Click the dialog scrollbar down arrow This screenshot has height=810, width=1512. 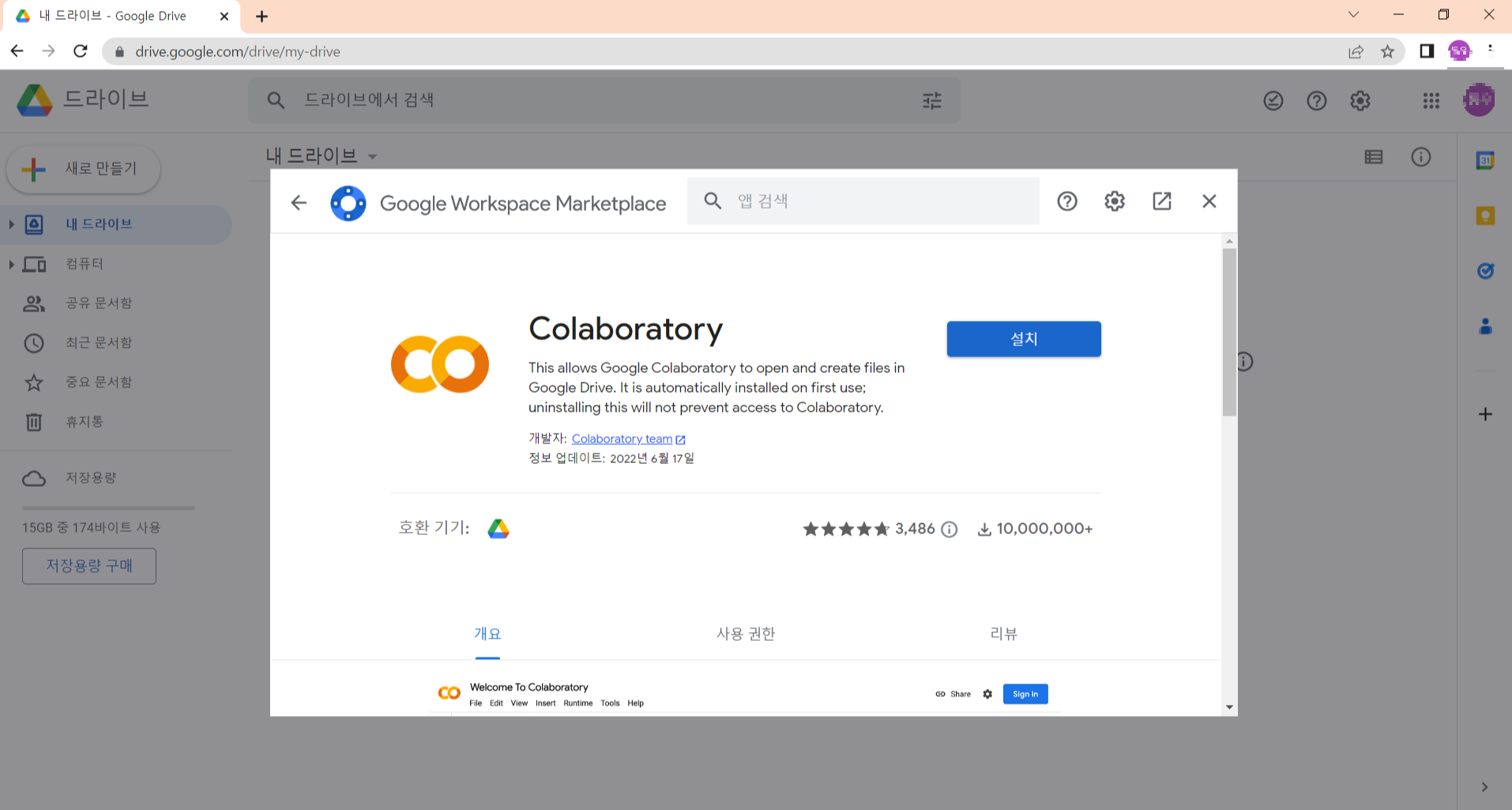pos(1229,707)
